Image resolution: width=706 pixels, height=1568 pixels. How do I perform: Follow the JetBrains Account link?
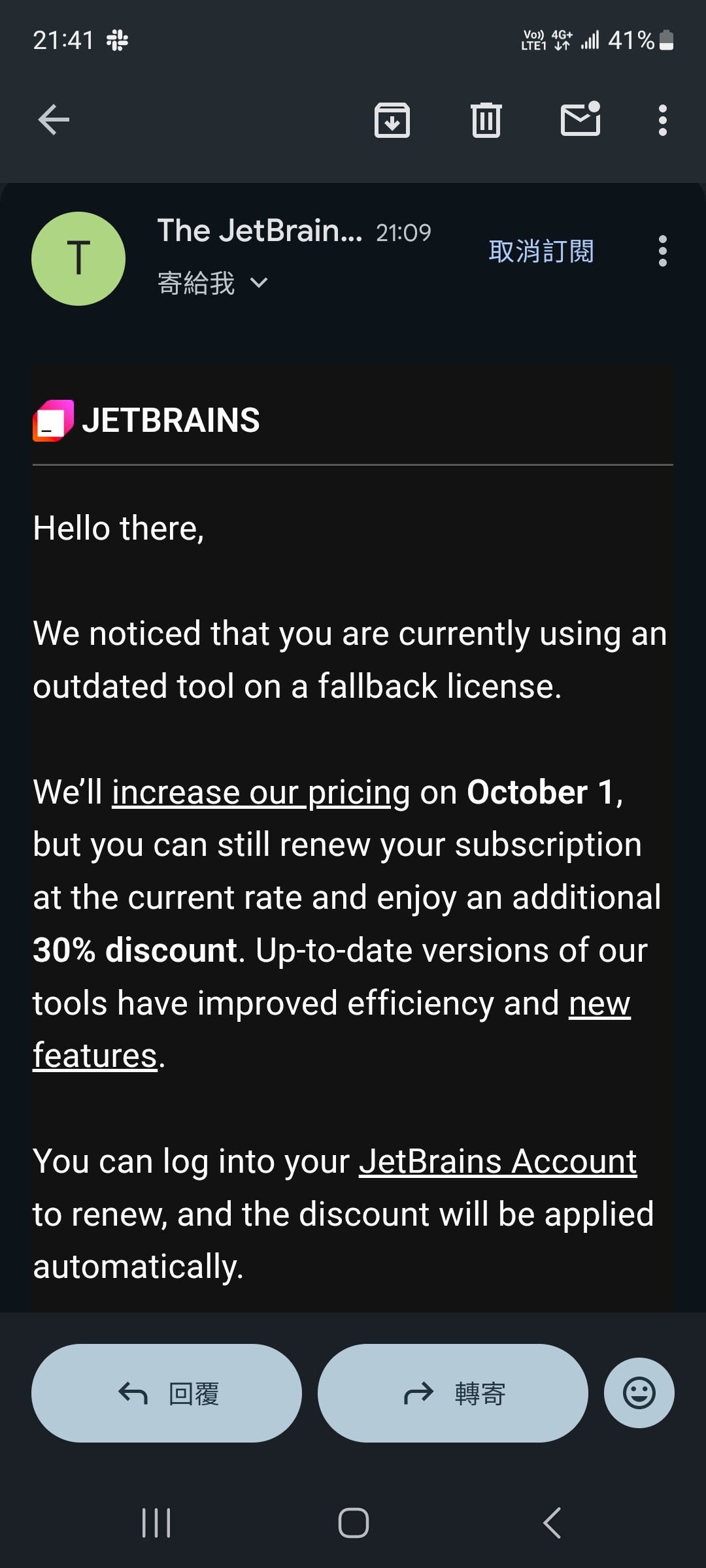[497, 1162]
